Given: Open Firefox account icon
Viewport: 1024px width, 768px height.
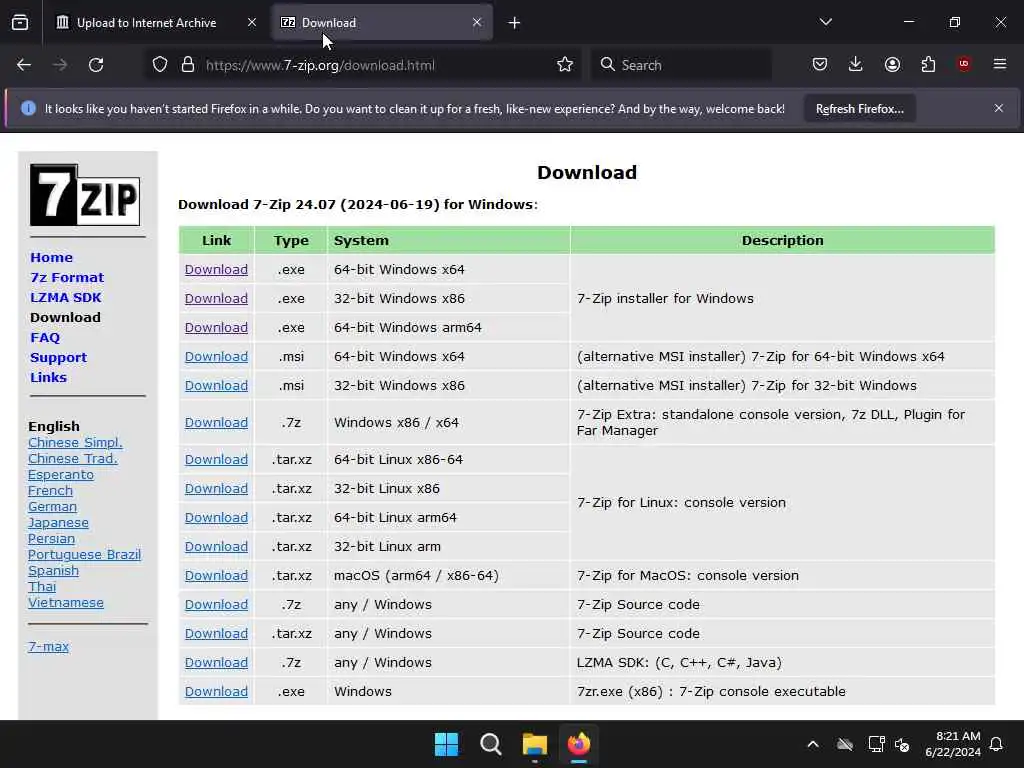Looking at the screenshot, I should [892, 65].
